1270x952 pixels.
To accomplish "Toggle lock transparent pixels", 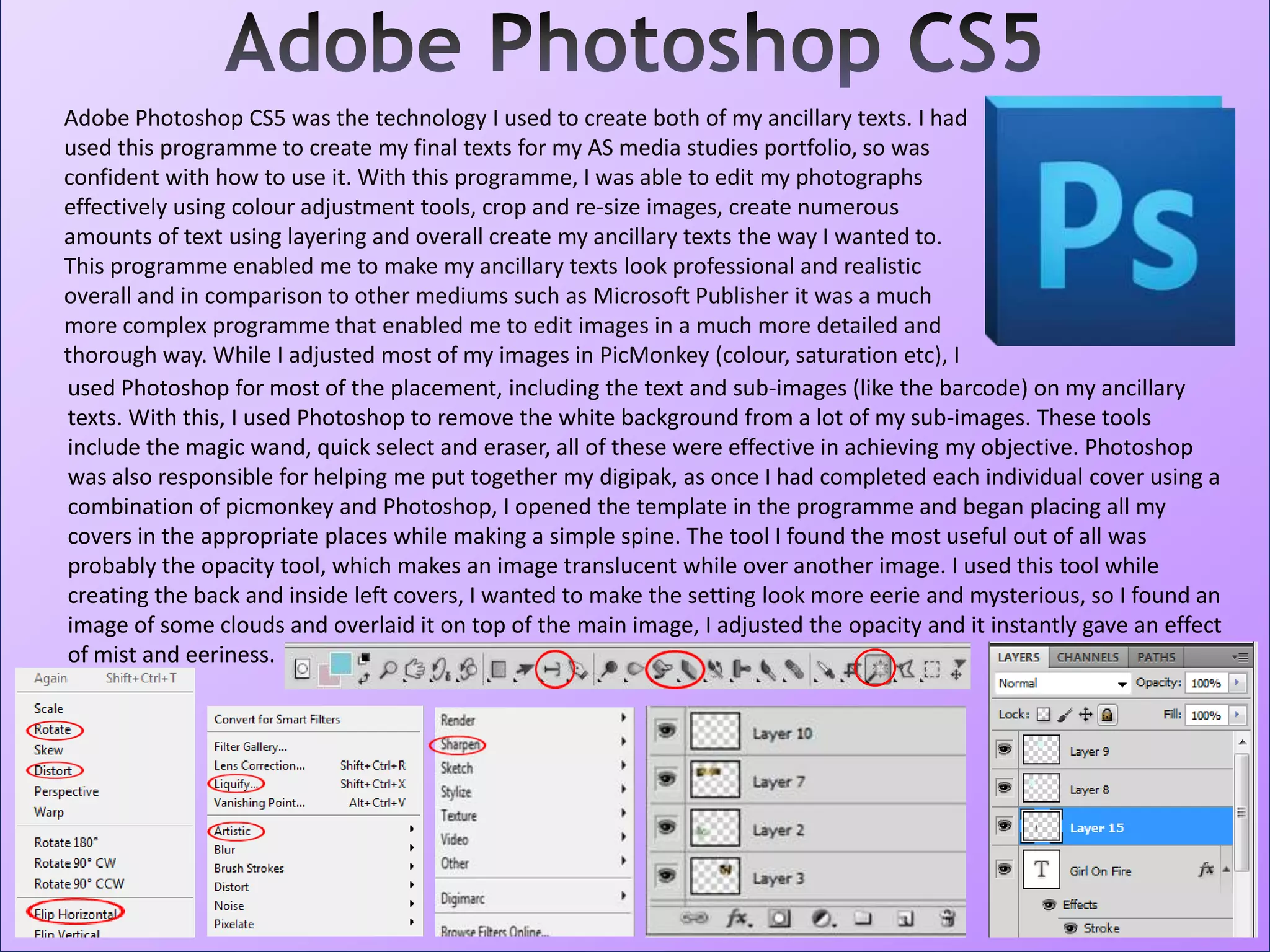I will (1044, 715).
